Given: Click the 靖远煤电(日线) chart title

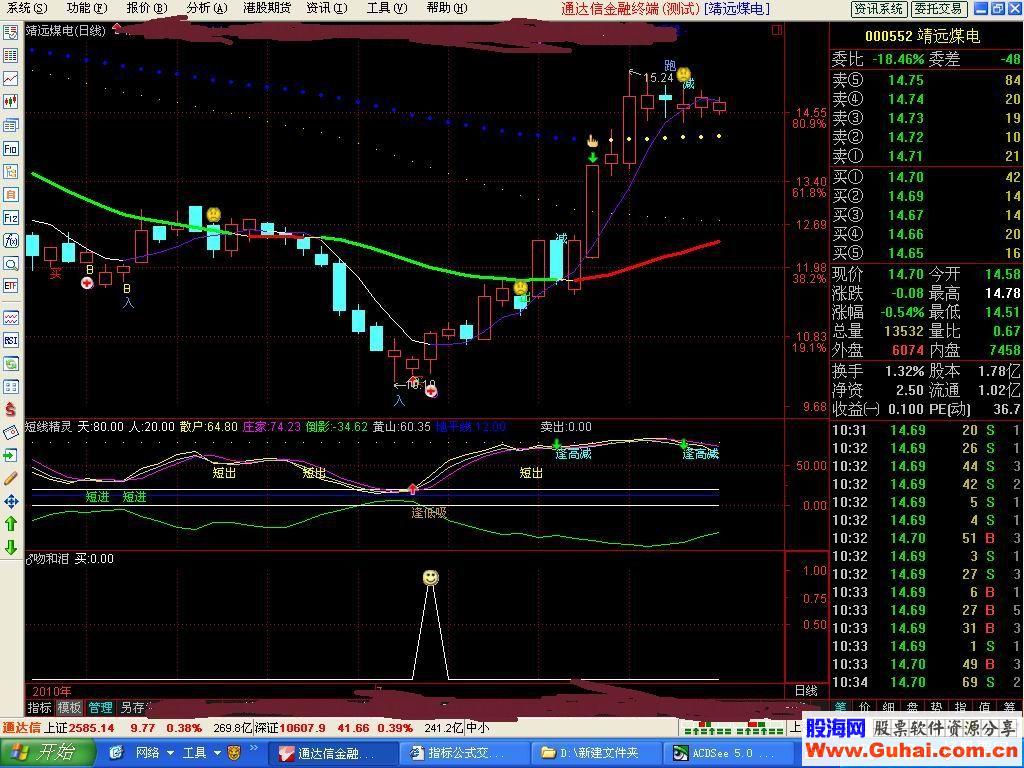Looking at the screenshot, I should point(65,30).
